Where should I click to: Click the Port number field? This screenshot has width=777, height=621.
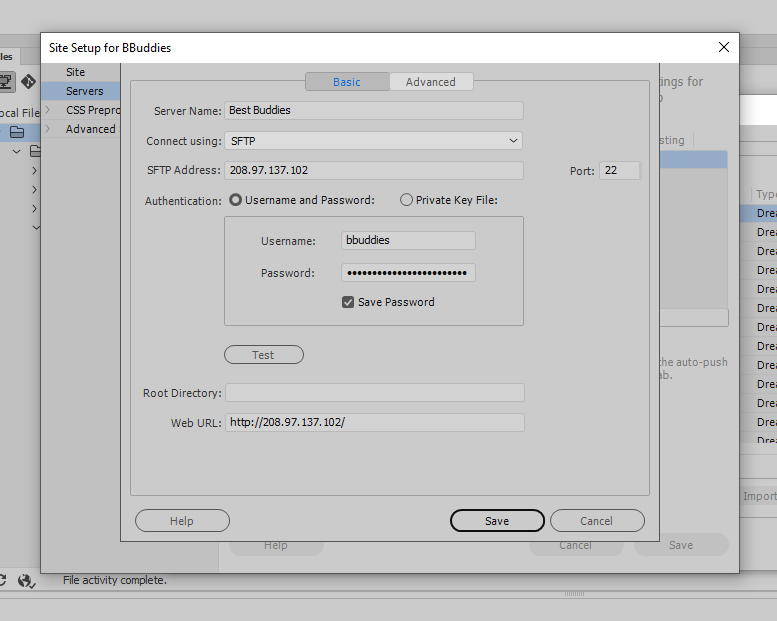619,171
